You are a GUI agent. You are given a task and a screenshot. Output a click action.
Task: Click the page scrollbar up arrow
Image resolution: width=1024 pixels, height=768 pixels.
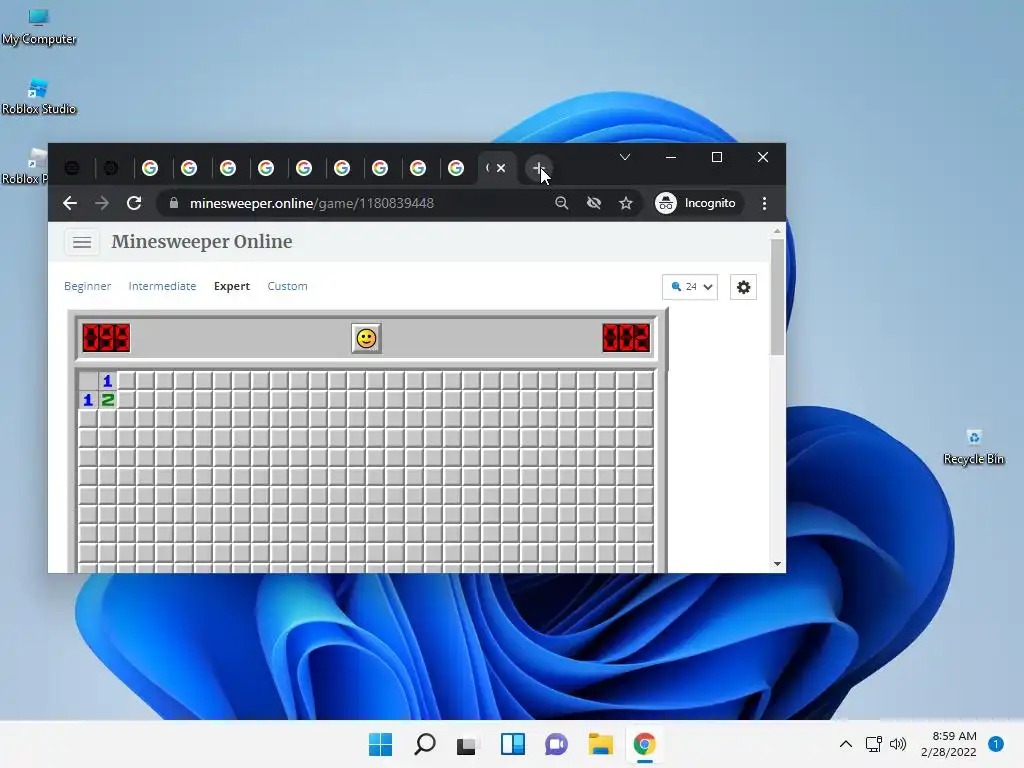pyautogui.click(x=777, y=231)
